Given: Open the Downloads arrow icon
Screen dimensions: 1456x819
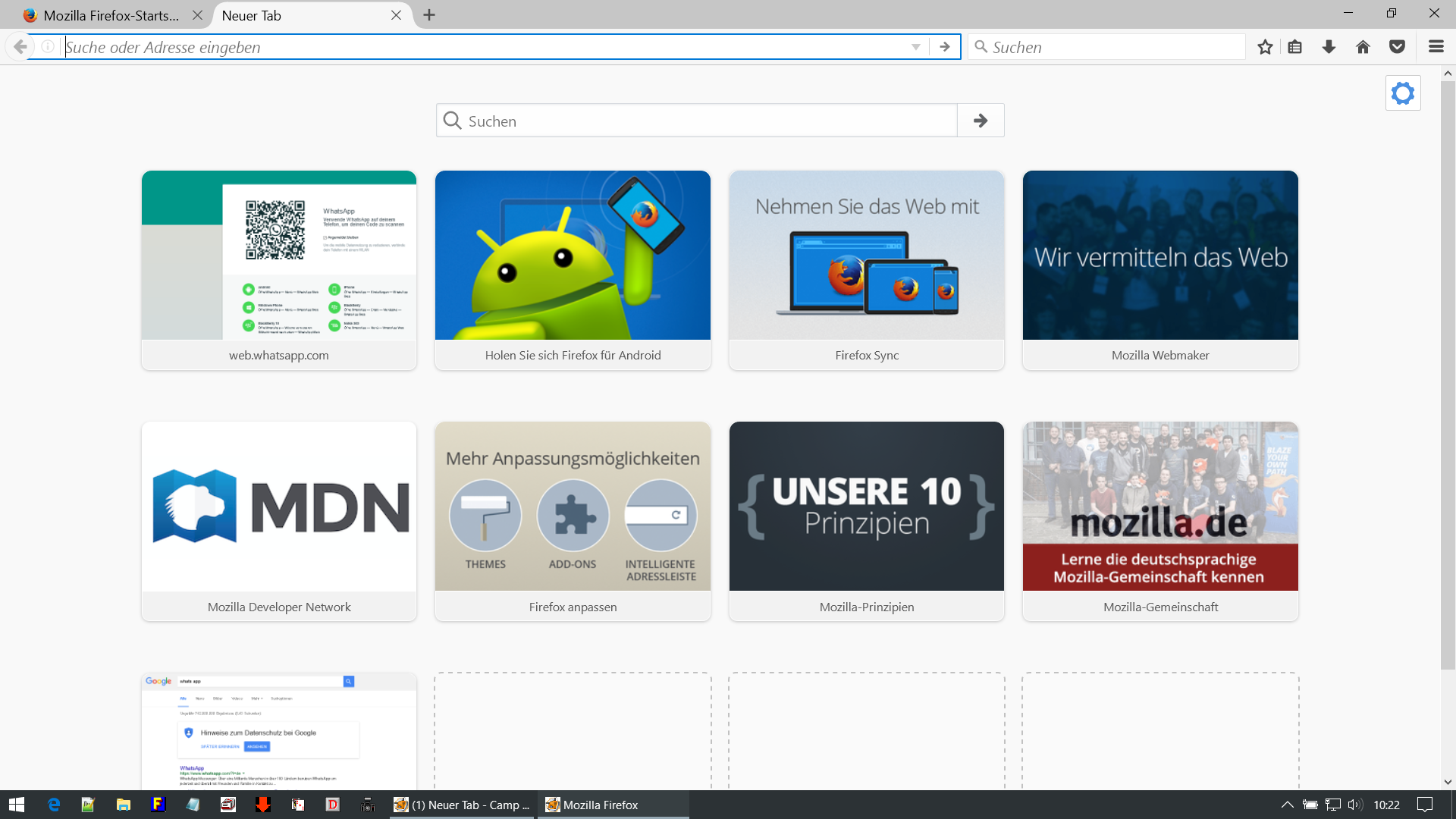Looking at the screenshot, I should (1329, 47).
